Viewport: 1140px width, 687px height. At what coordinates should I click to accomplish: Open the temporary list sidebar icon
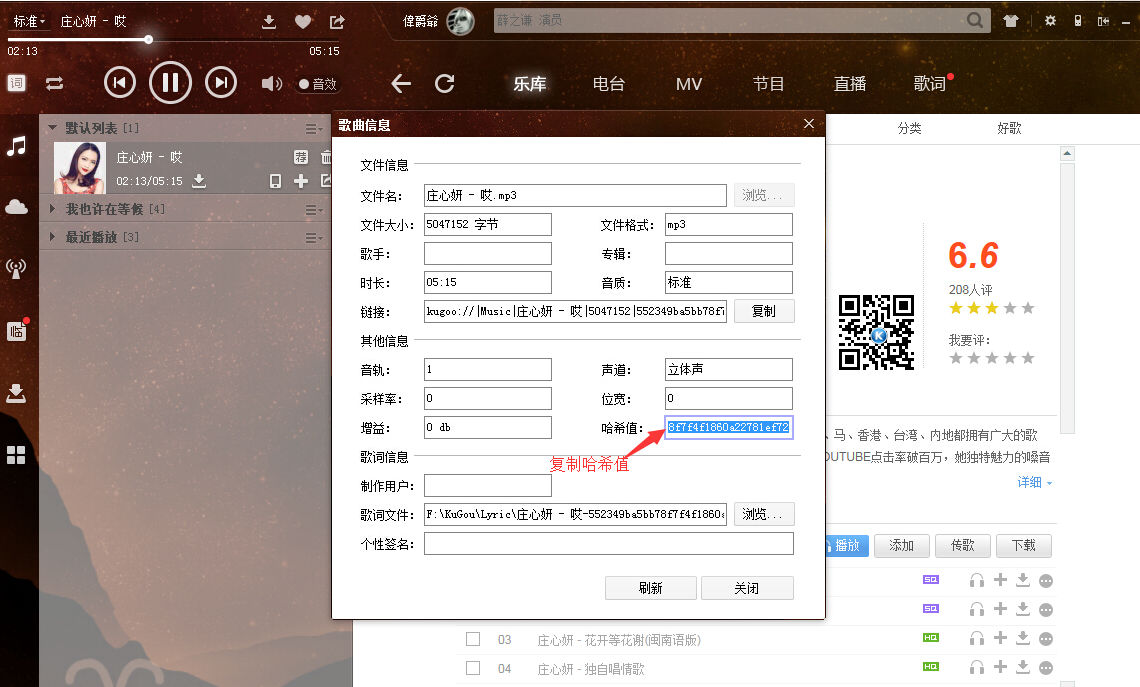[x=16, y=332]
